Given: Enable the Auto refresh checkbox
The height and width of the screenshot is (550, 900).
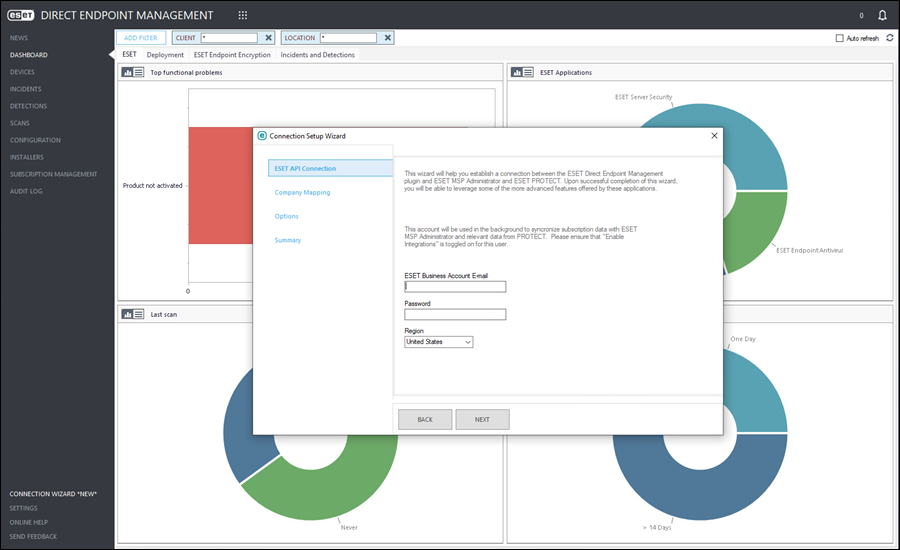Looking at the screenshot, I should [839, 38].
